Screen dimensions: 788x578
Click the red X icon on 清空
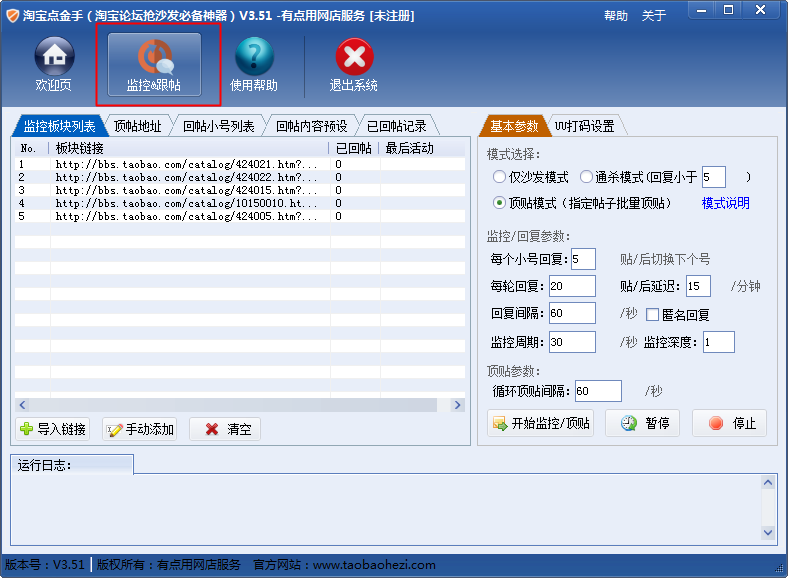point(212,429)
